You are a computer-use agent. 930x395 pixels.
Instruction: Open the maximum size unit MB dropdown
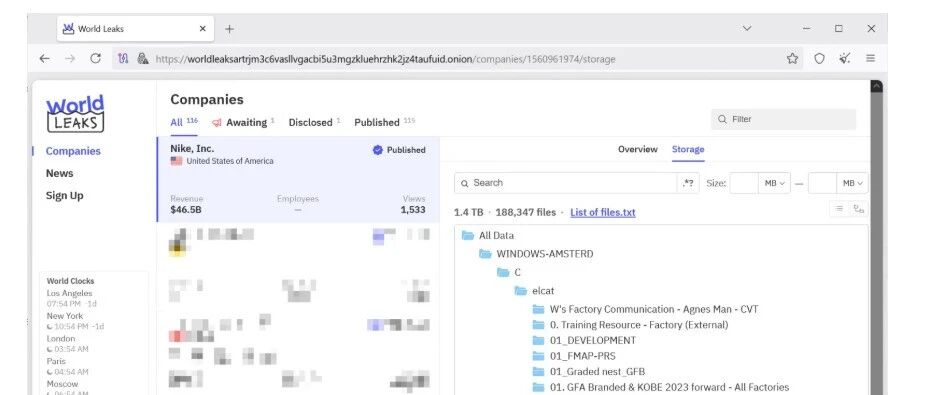tap(853, 183)
